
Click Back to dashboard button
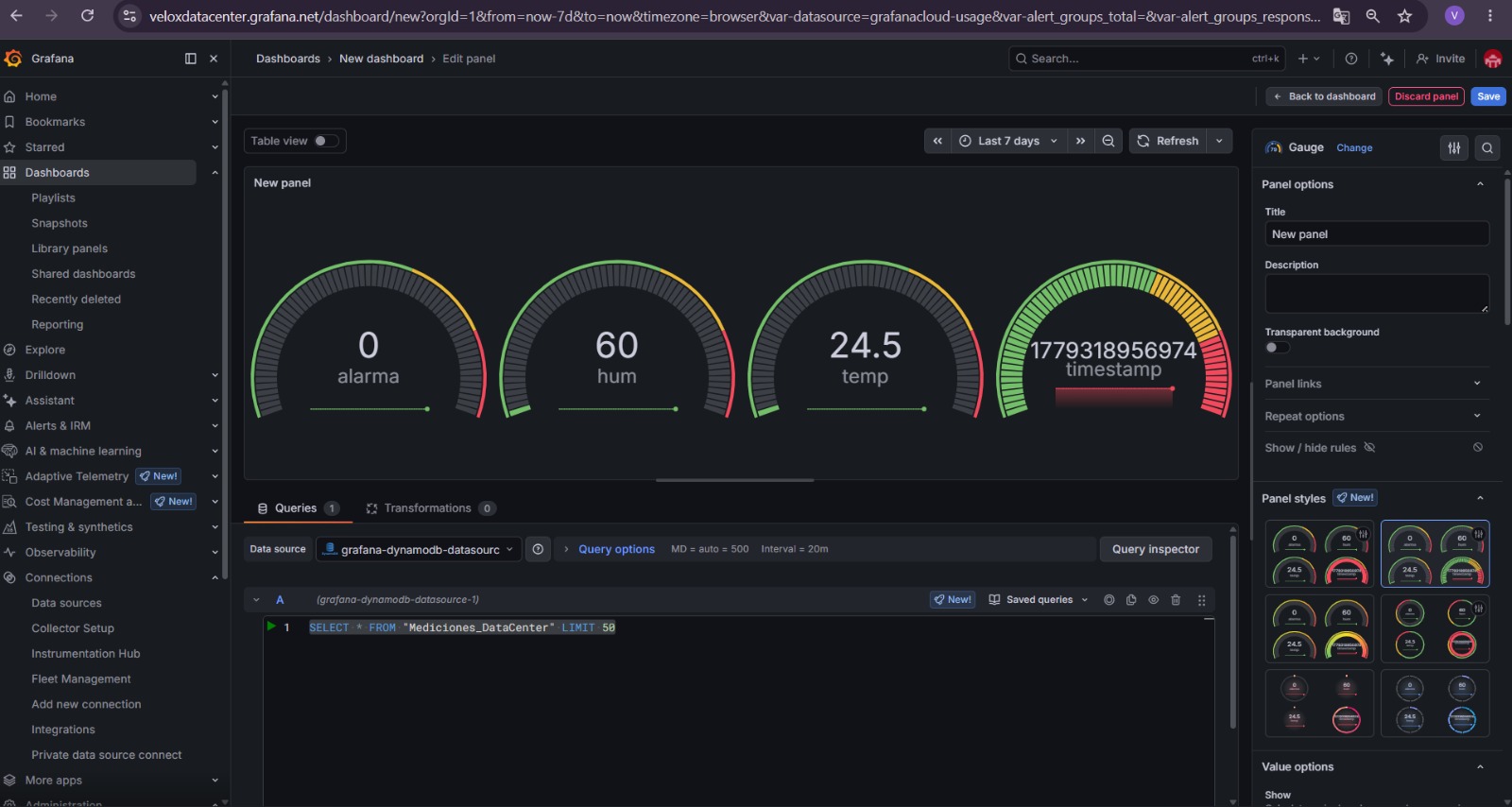coord(1324,96)
